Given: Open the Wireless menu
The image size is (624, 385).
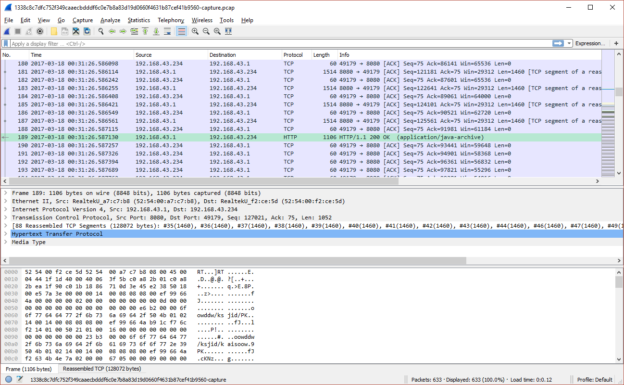Looking at the screenshot, I should pyautogui.click(x=202, y=20).
